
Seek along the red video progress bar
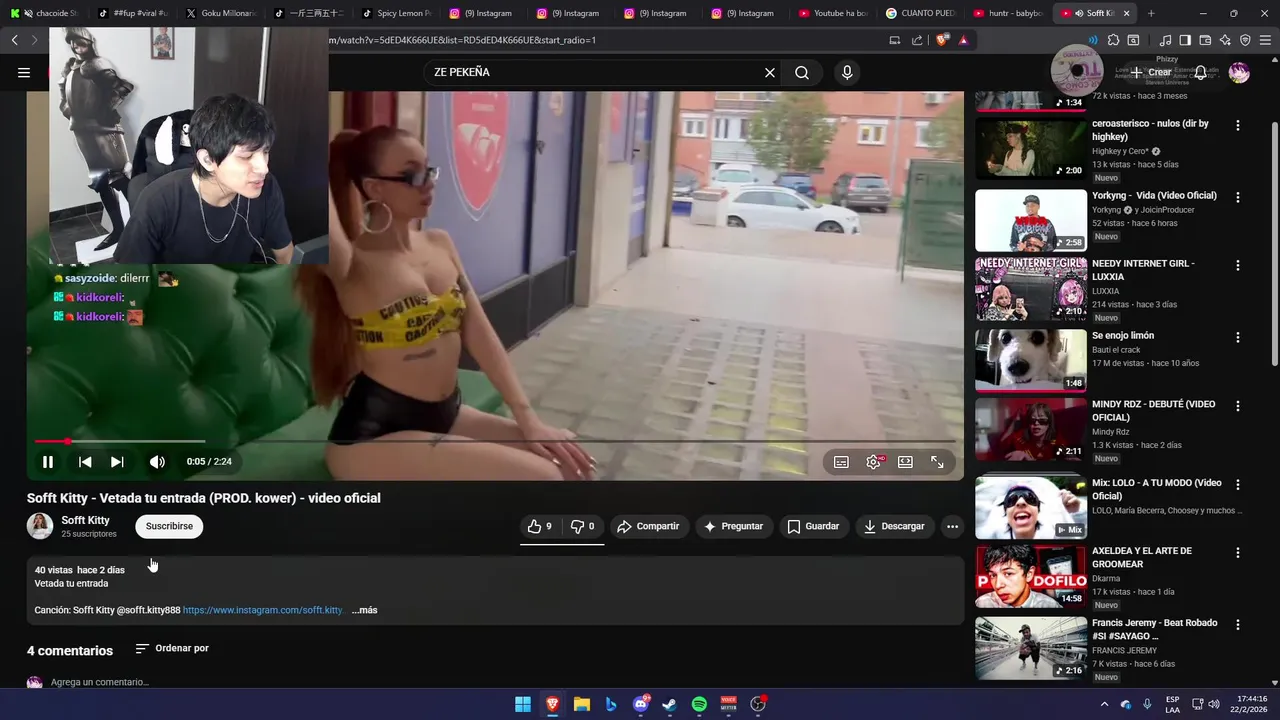point(495,441)
